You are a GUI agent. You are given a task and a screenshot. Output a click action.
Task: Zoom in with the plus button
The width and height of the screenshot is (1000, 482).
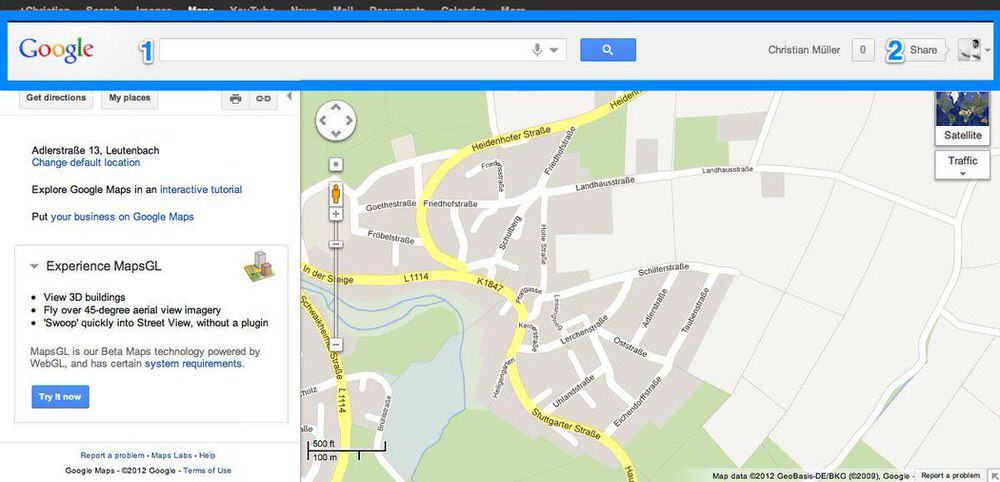point(336,214)
